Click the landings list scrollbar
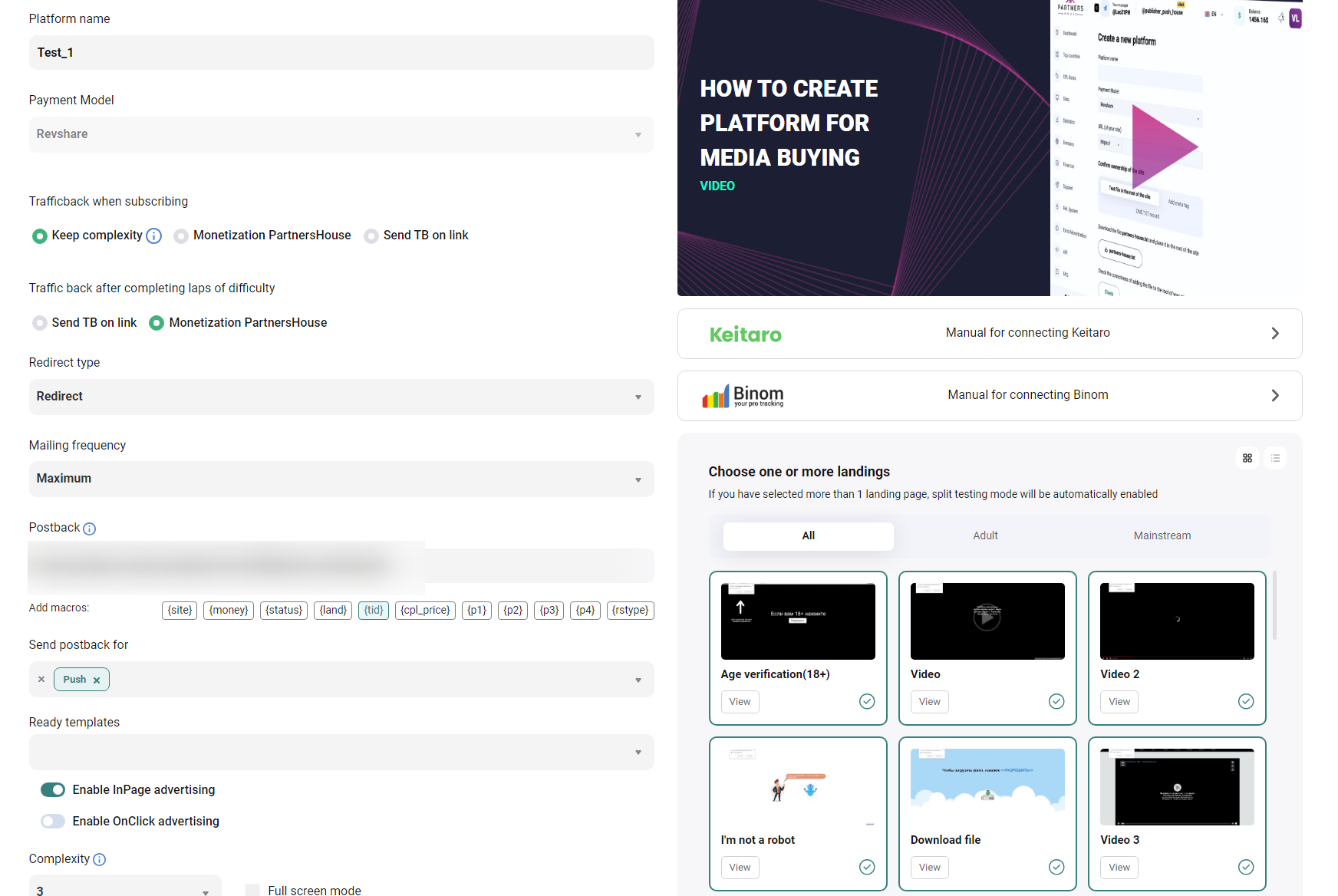Screen dimensions: 1338x896 pyautogui.click(x=1274, y=605)
